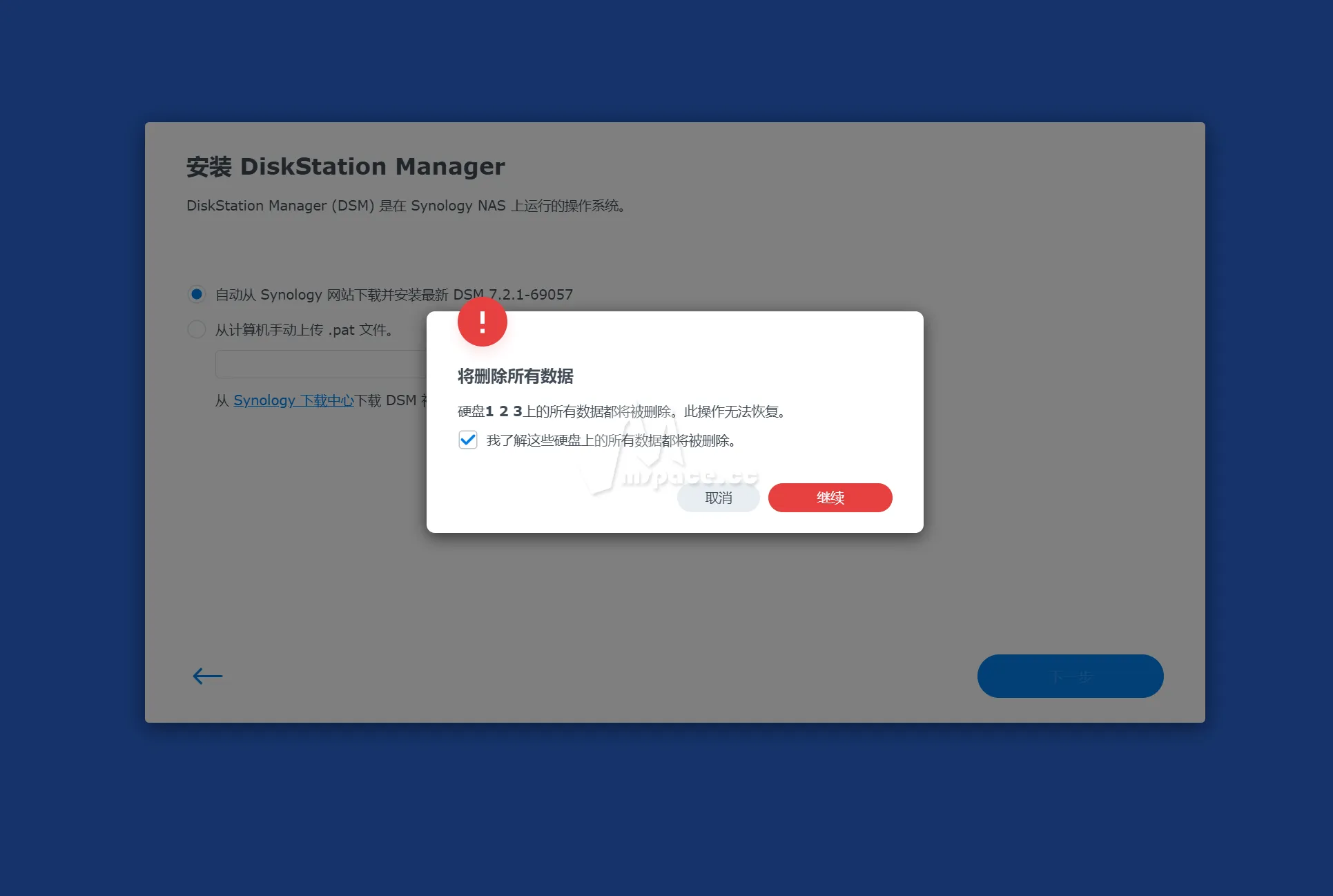Click the 将删除所有数据 dialog heading
This screenshot has height=896, width=1333.
point(516,376)
